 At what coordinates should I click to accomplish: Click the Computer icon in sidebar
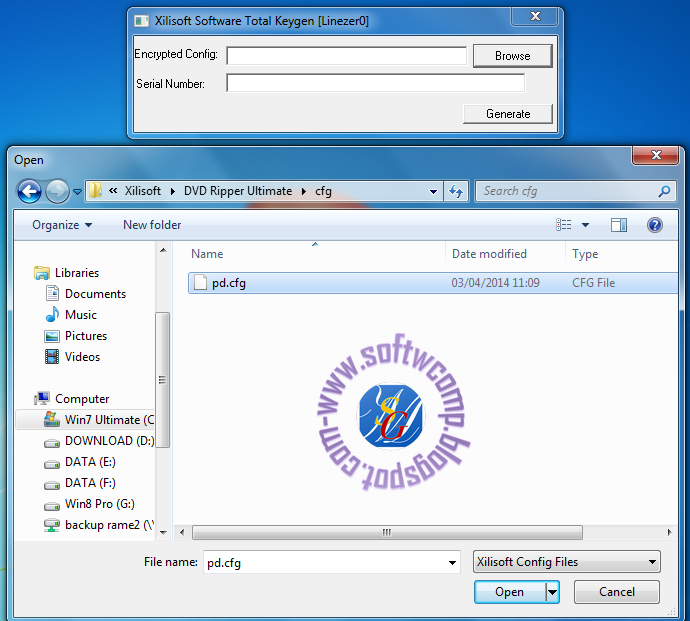coord(42,398)
